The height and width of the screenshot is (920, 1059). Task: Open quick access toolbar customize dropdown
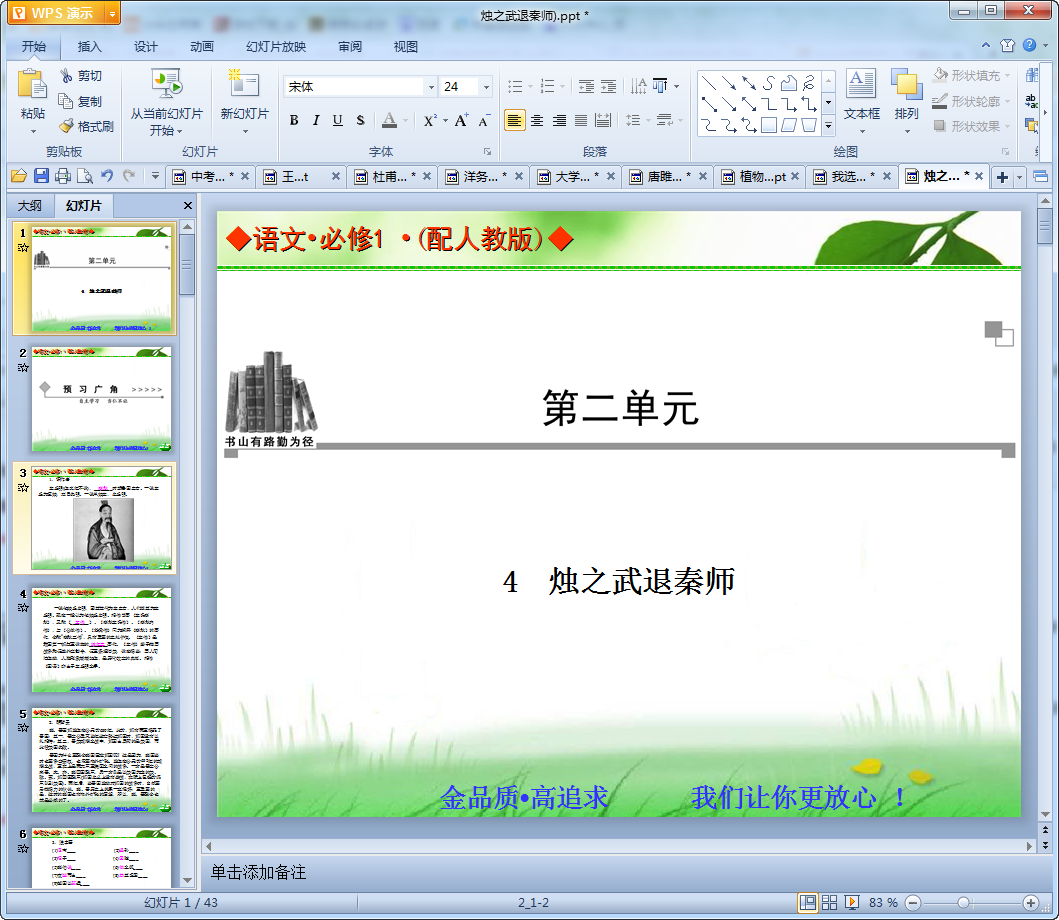tap(155, 176)
